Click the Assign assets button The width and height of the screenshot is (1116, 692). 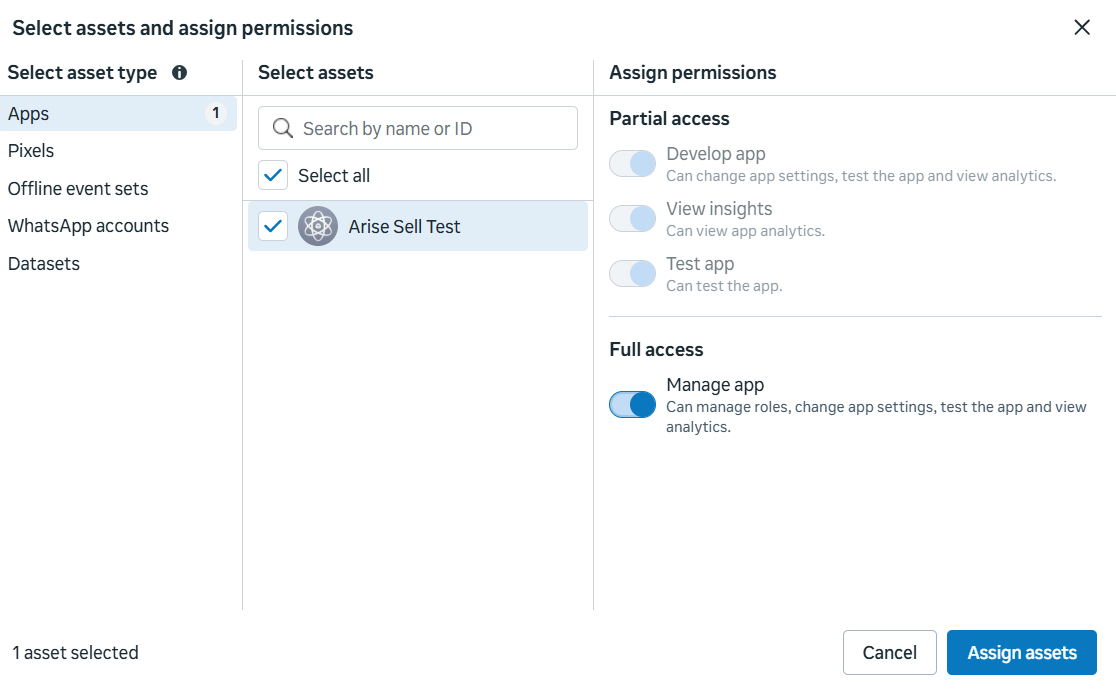[1021, 652]
